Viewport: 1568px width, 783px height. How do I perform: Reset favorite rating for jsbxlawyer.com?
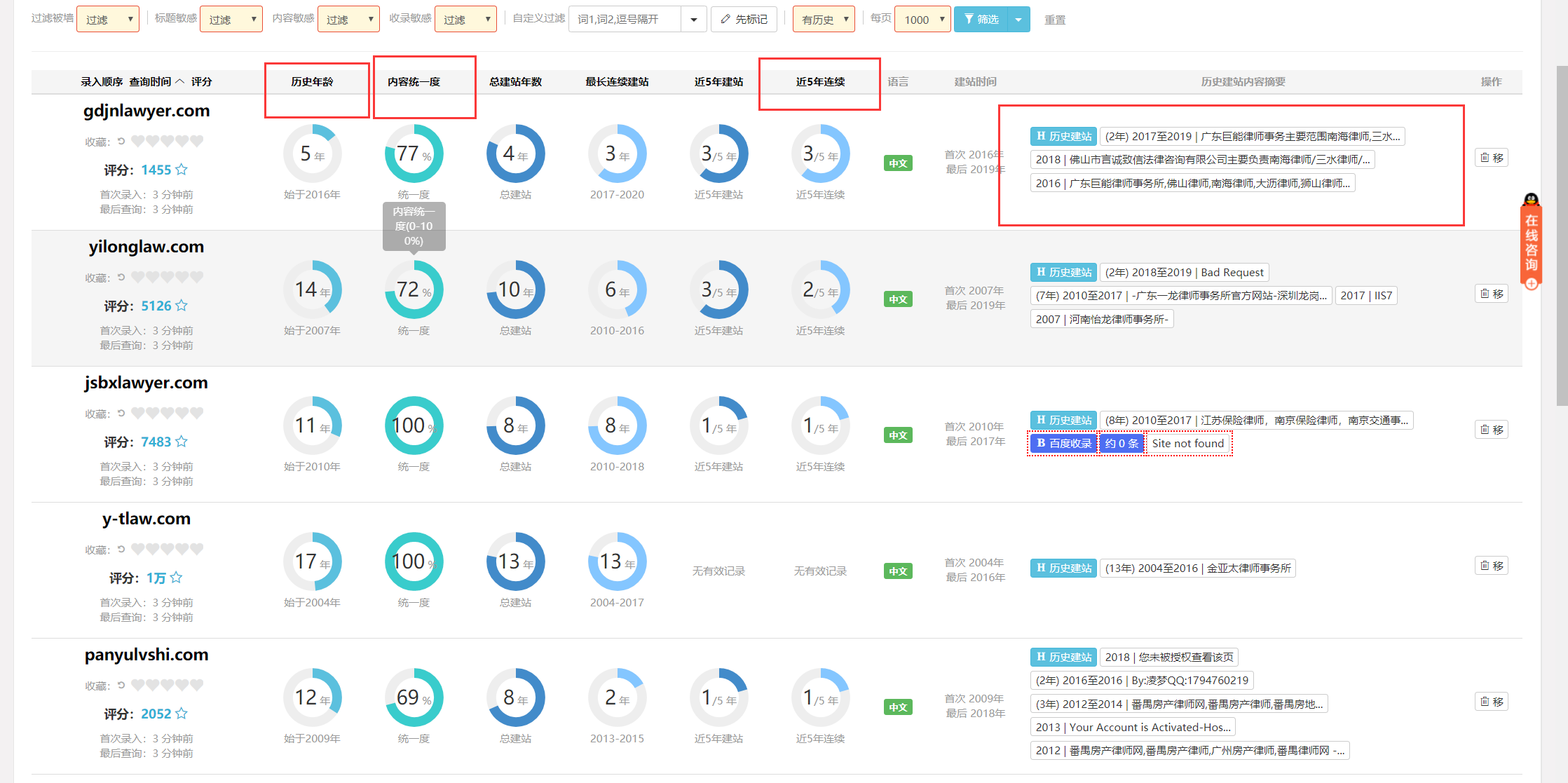121,414
